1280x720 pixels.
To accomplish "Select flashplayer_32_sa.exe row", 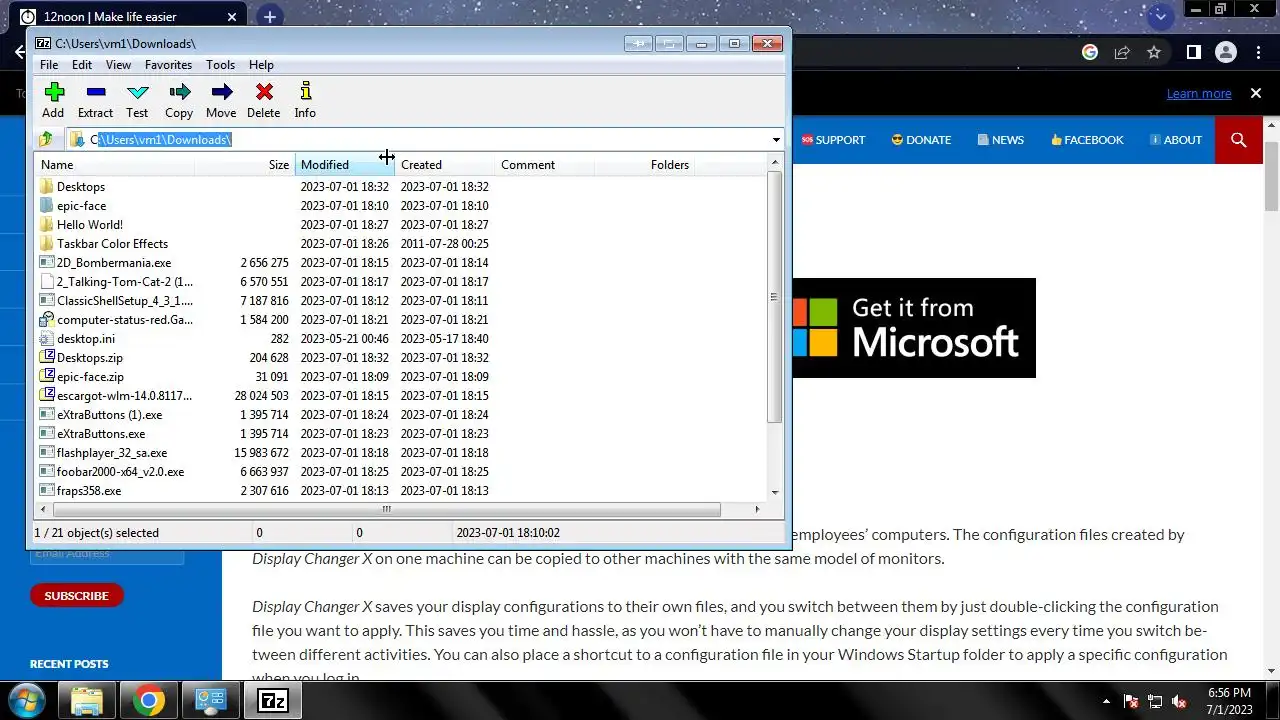I will (x=401, y=453).
